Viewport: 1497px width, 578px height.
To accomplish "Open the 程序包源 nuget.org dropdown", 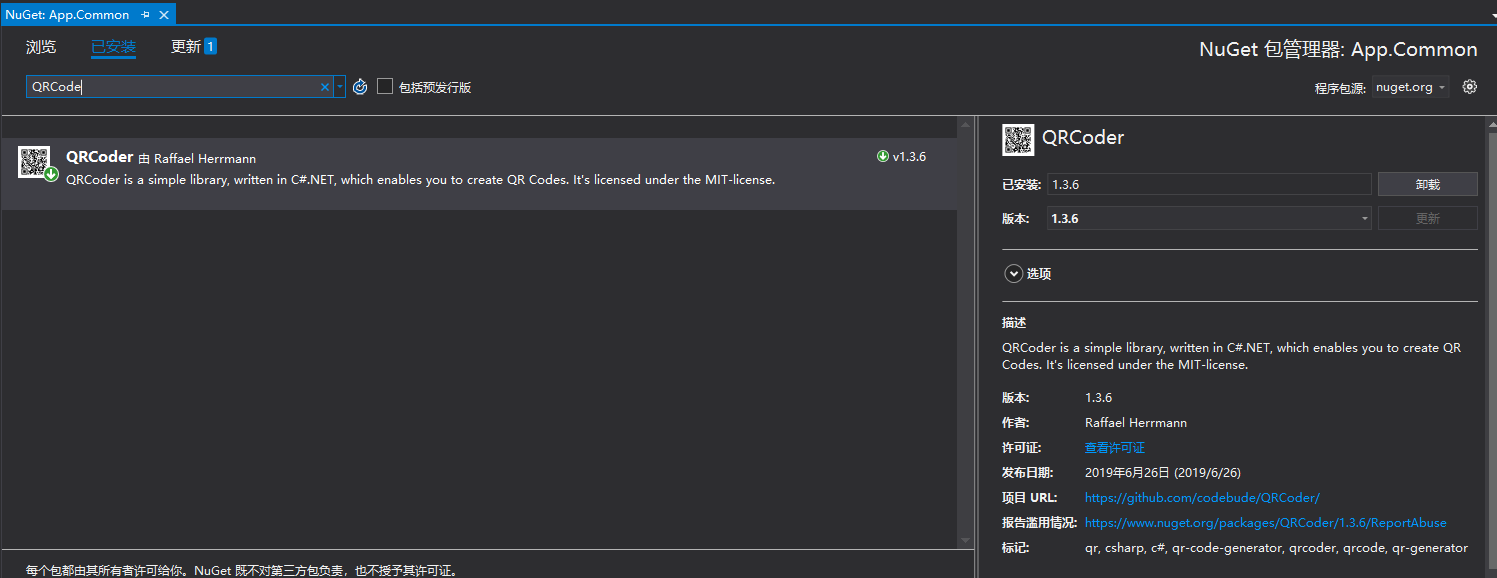I will tap(1411, 87).
